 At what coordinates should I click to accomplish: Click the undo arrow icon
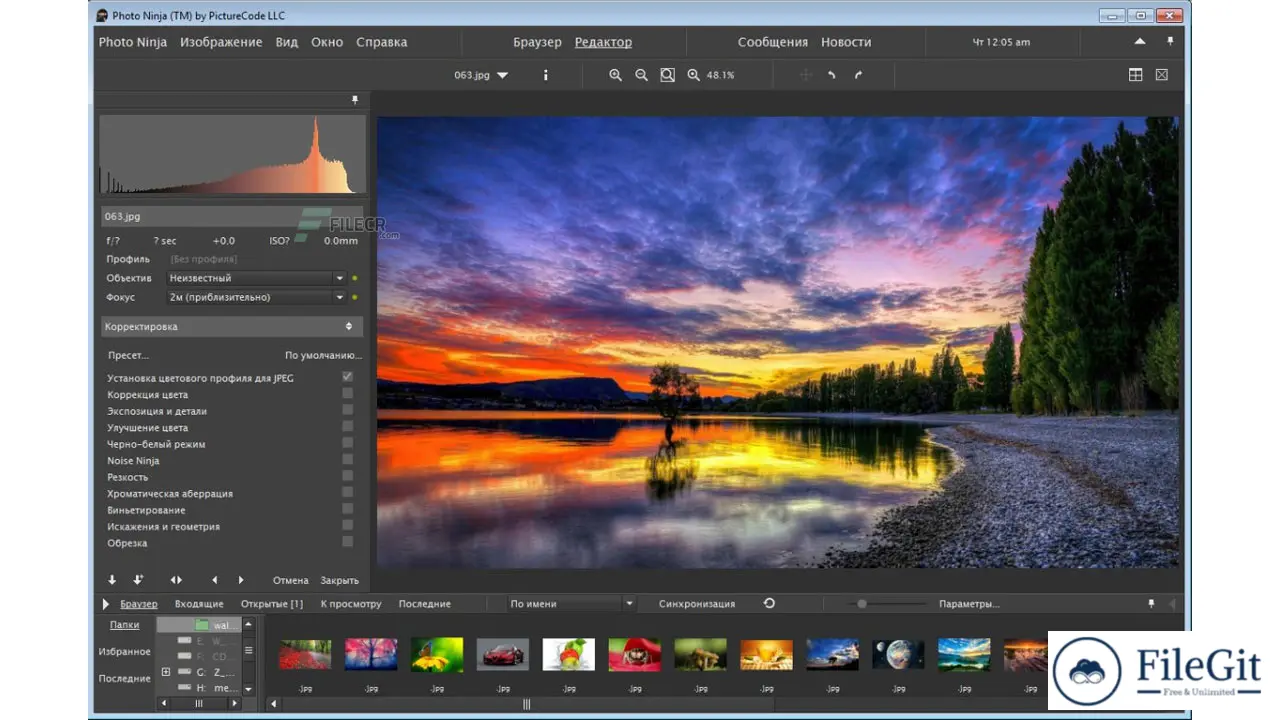click(x=831, y=75)
